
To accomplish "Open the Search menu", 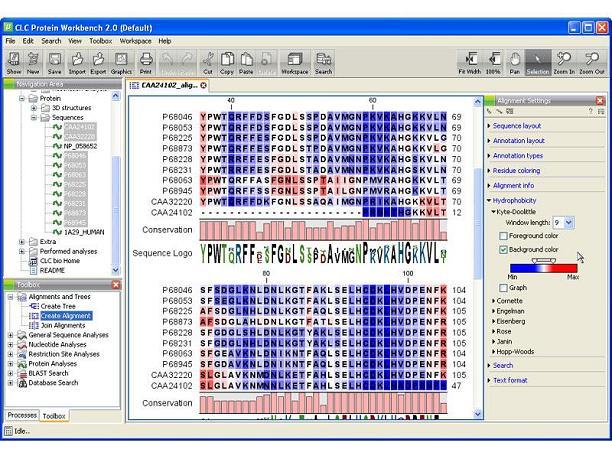I will point(51,41).
